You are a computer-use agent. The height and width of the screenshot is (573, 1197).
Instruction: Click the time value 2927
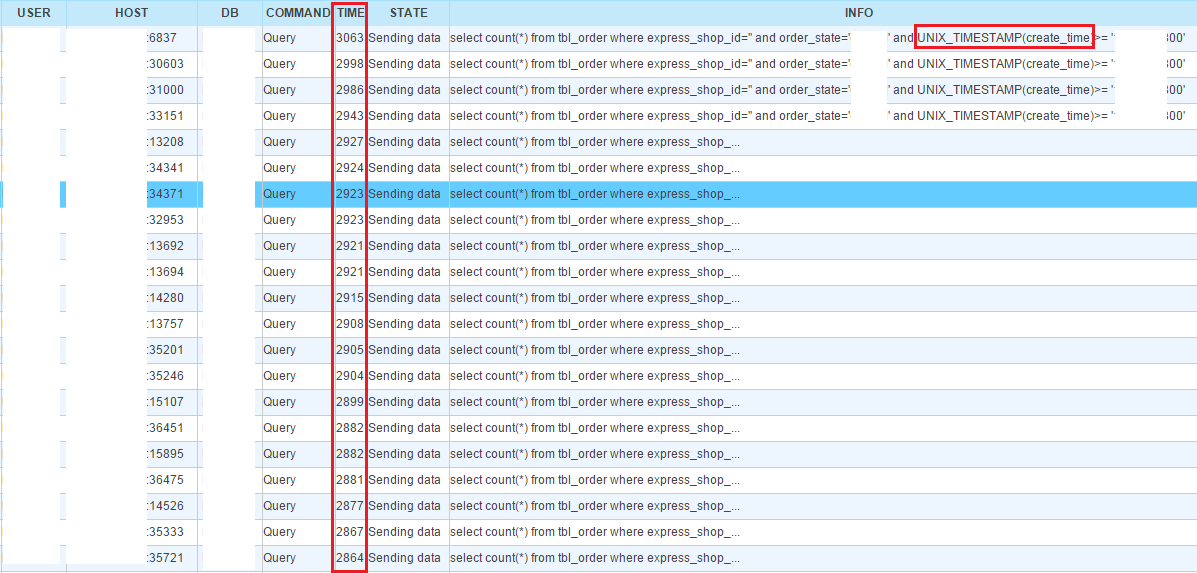point(350,142)
